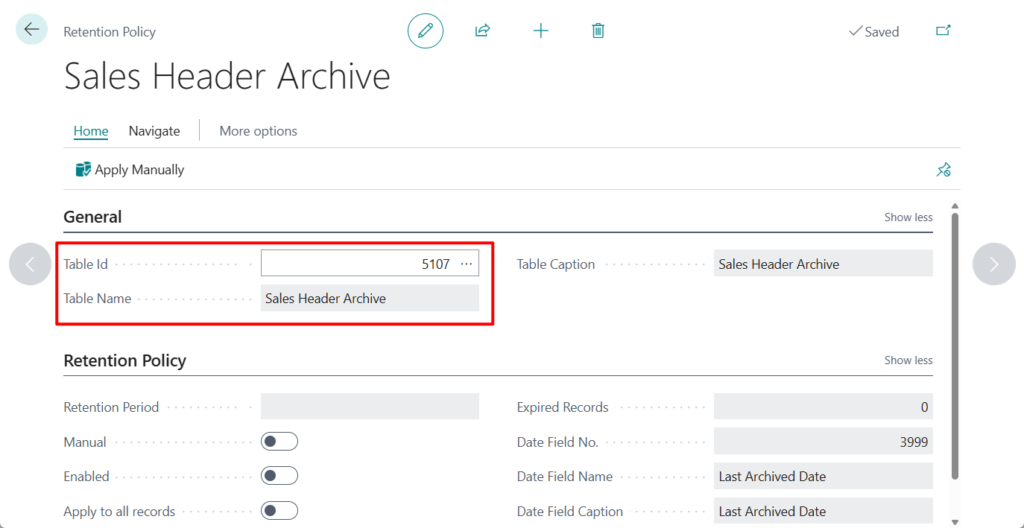
Task: Click the trash delete icon
Action: [x=598, y=31]
